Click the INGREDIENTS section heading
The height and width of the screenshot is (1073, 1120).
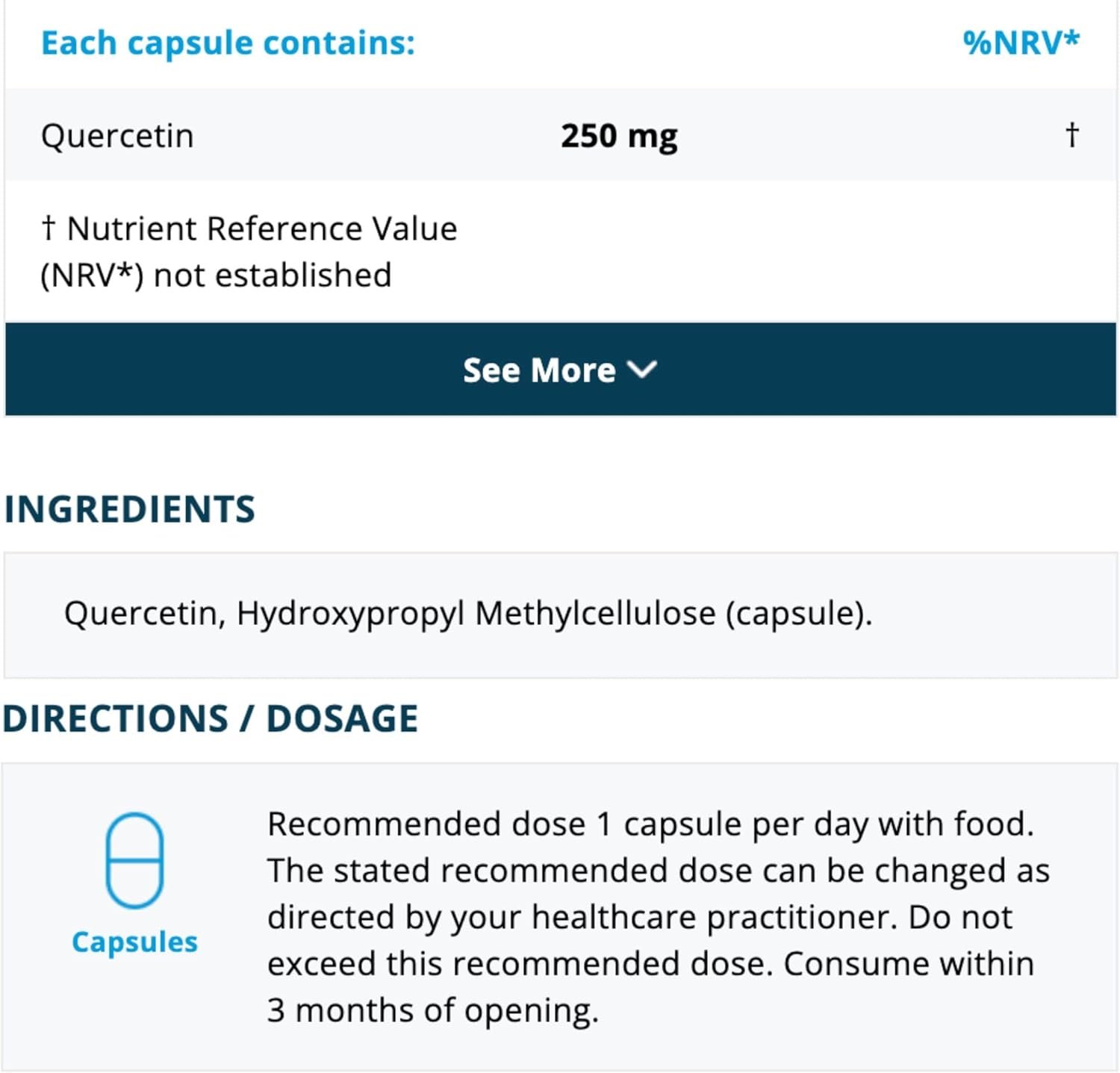(x=130, y=509)
